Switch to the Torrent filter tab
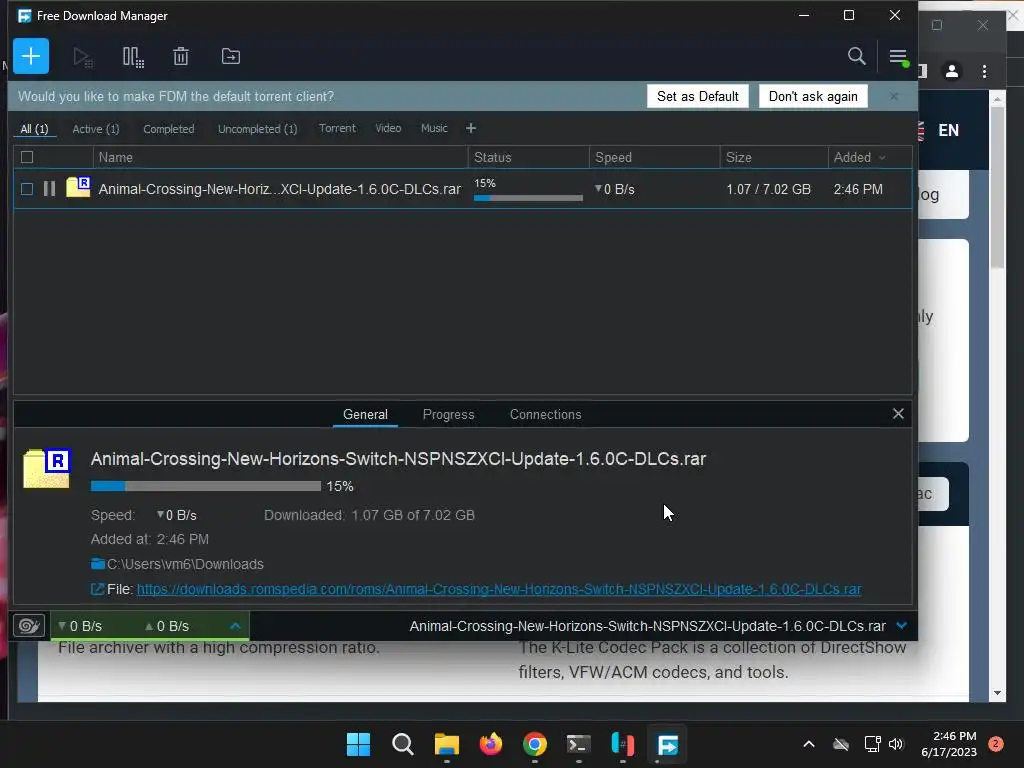 pyautogui.click(x=337, y=128)
